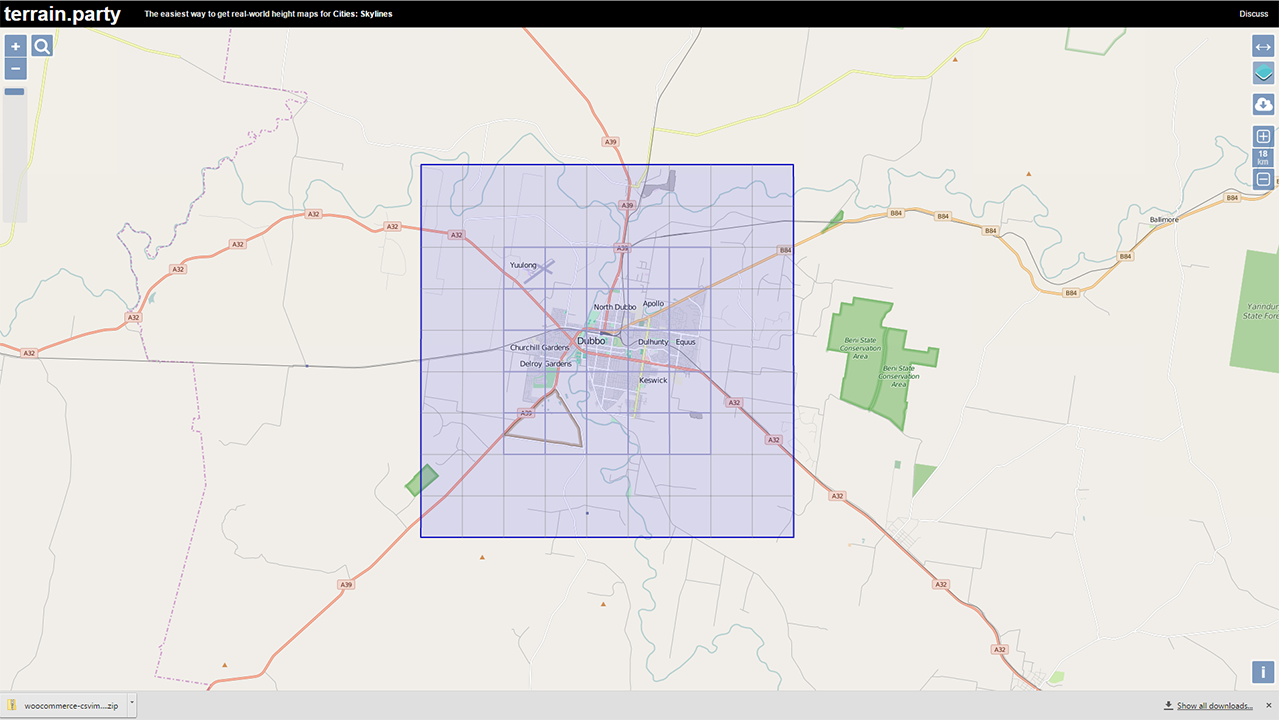Increase the selection box size
The width and height of the screenshot is (1279, 720).
tap(1263, 136)
